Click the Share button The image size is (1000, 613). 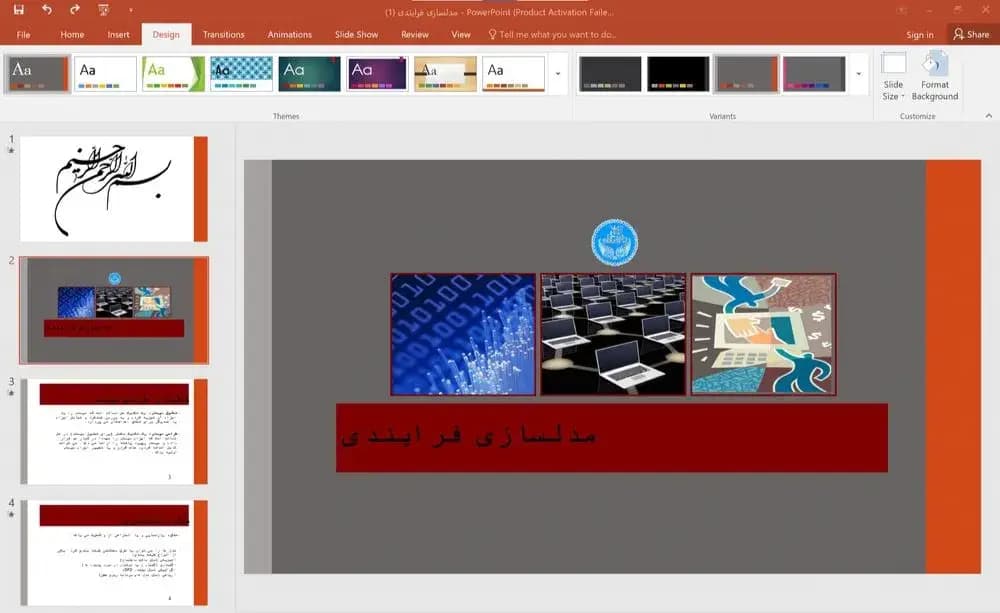(x=971, y=34)
